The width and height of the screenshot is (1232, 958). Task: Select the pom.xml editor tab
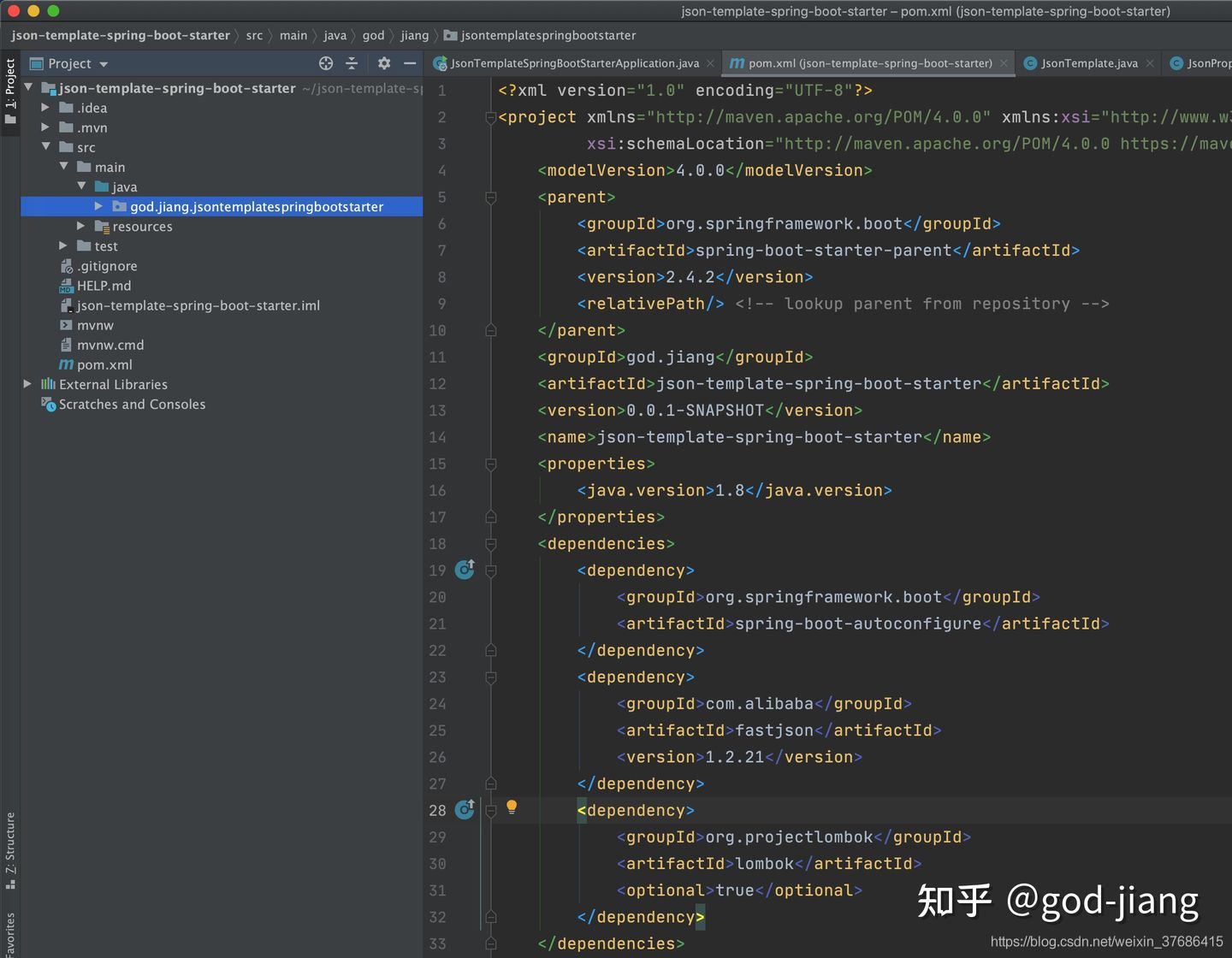tap(868, 63)
